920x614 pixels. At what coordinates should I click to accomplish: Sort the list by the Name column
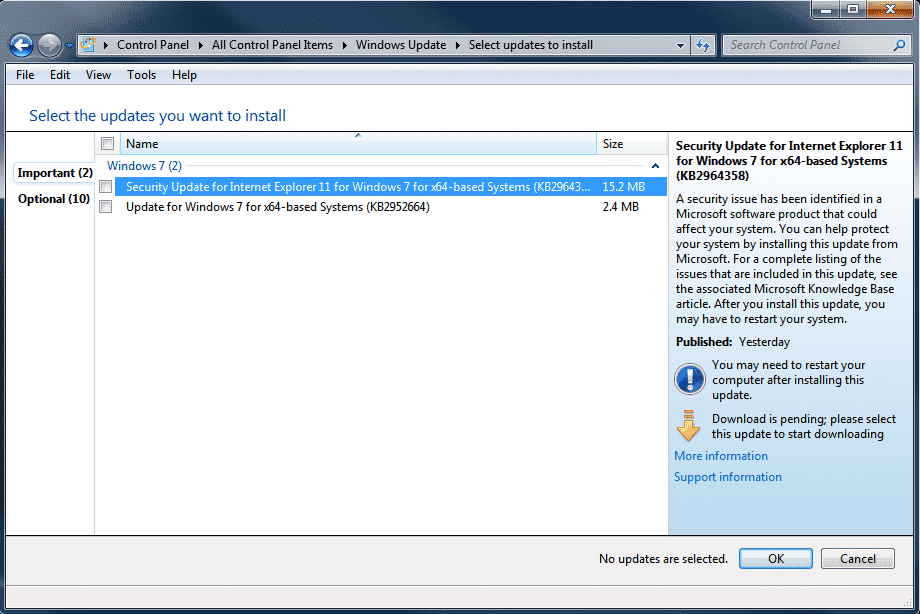pyautogui.click(x=358, y=144)
